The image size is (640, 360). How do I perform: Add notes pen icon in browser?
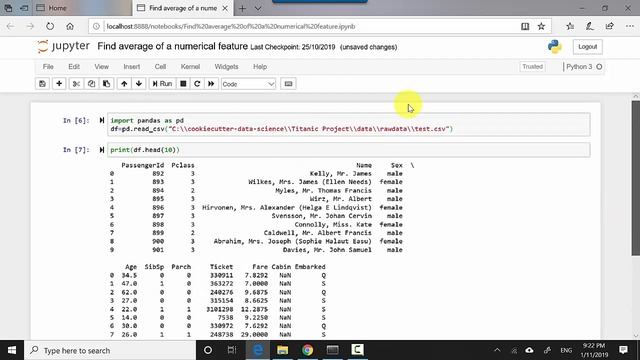pyautogui.click(x=589, y=26)
